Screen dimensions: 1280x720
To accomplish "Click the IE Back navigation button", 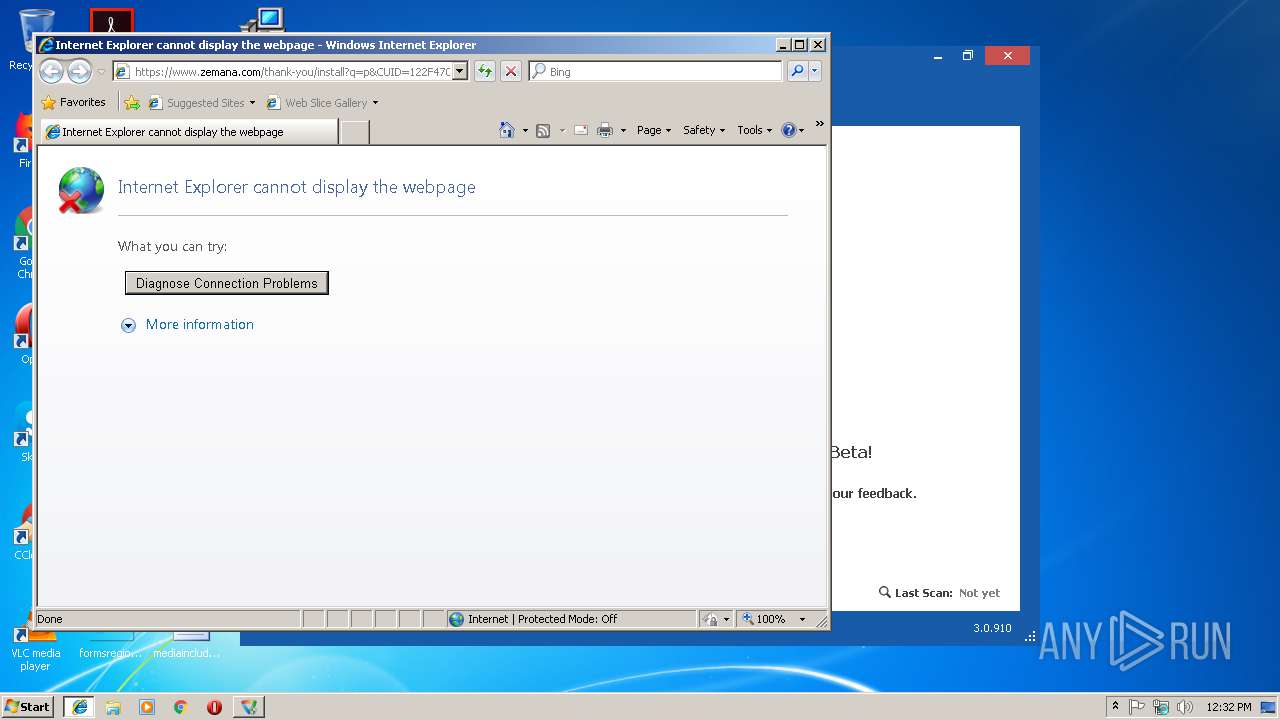I will click(x=51, y=71).
